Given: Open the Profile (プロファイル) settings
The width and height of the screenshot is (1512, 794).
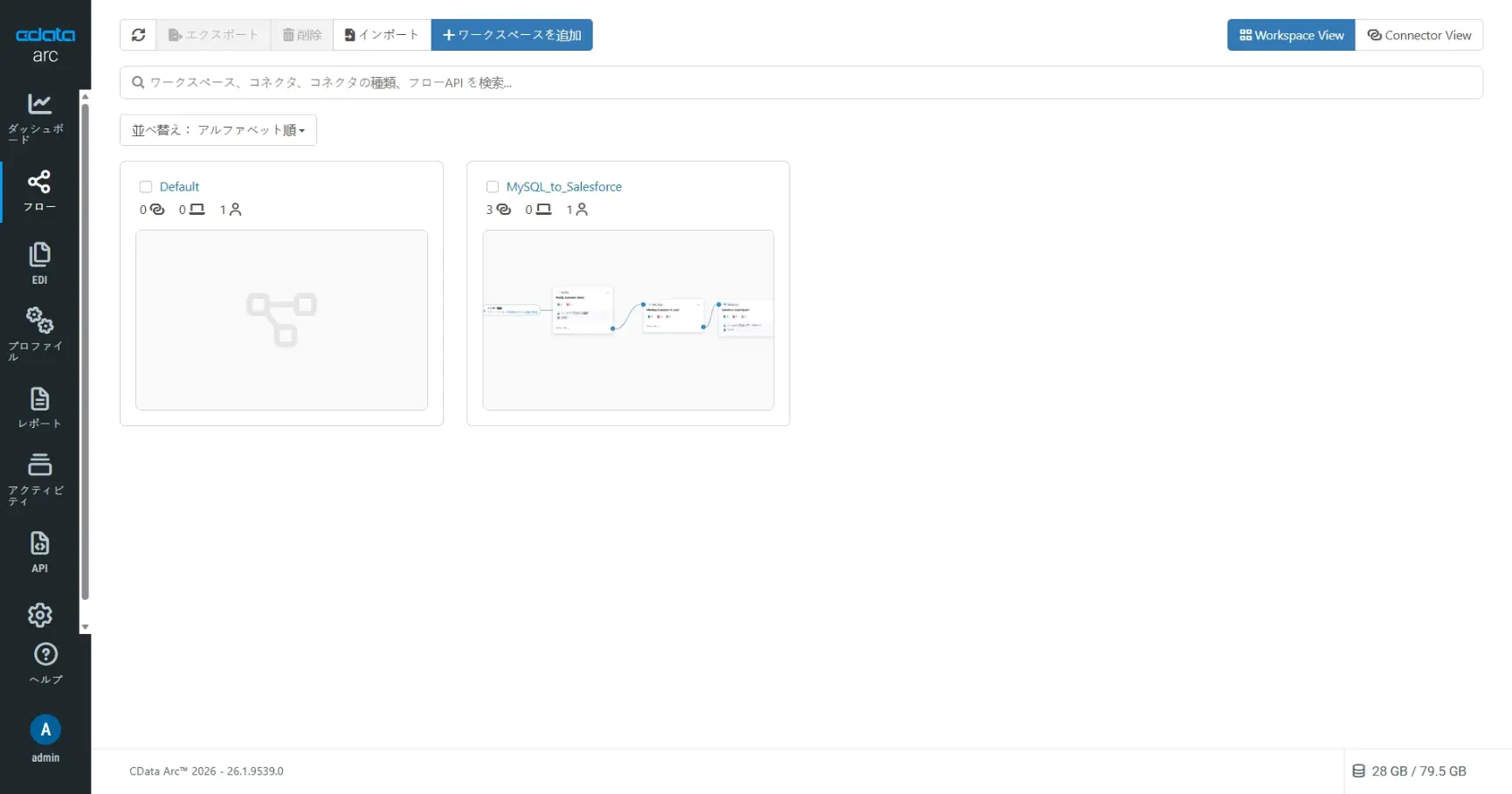Looking at the screenshot, I should pyautogui.click(x=39, y=333).
